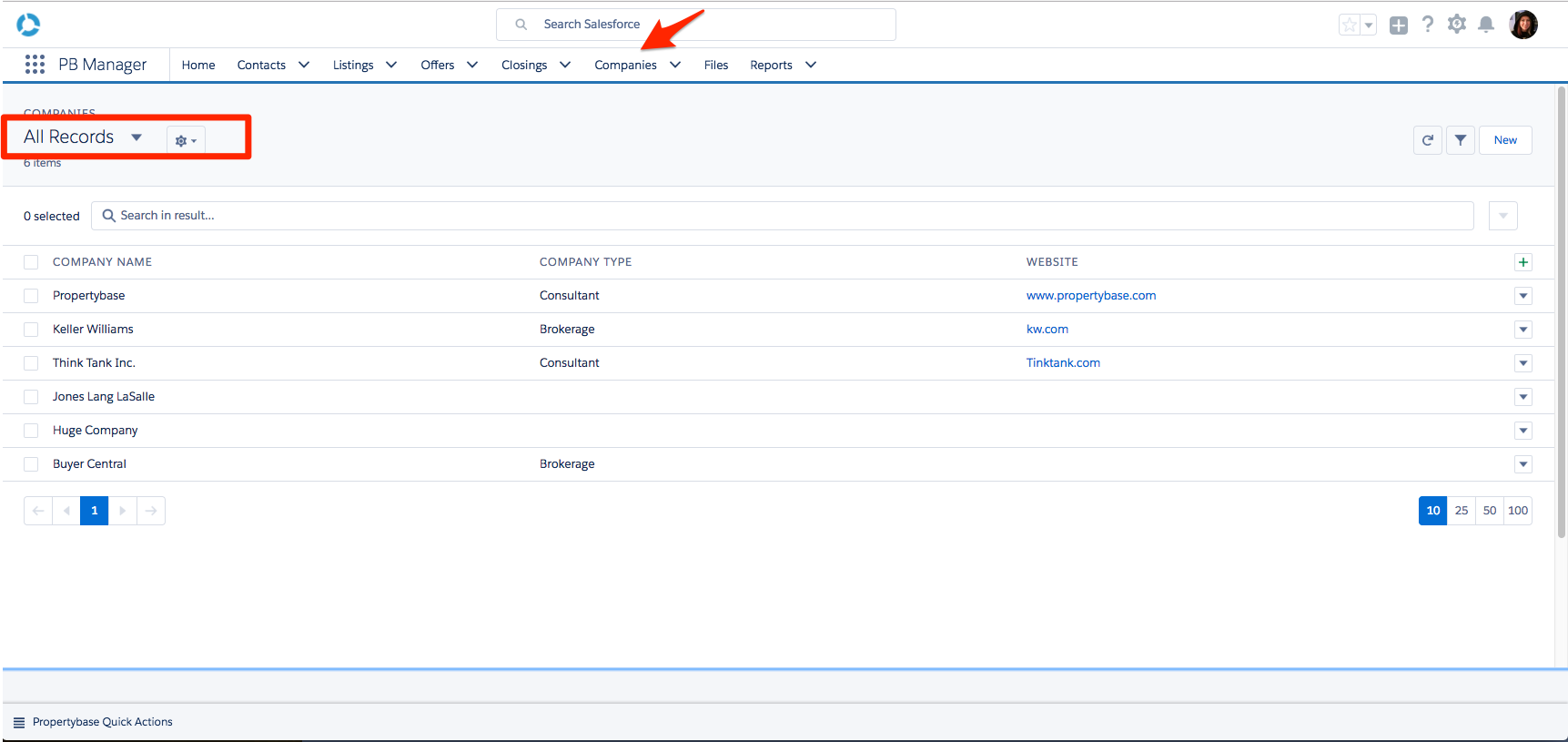
Task: Click the favorites star icon
Action: (x=1350, y=25)
